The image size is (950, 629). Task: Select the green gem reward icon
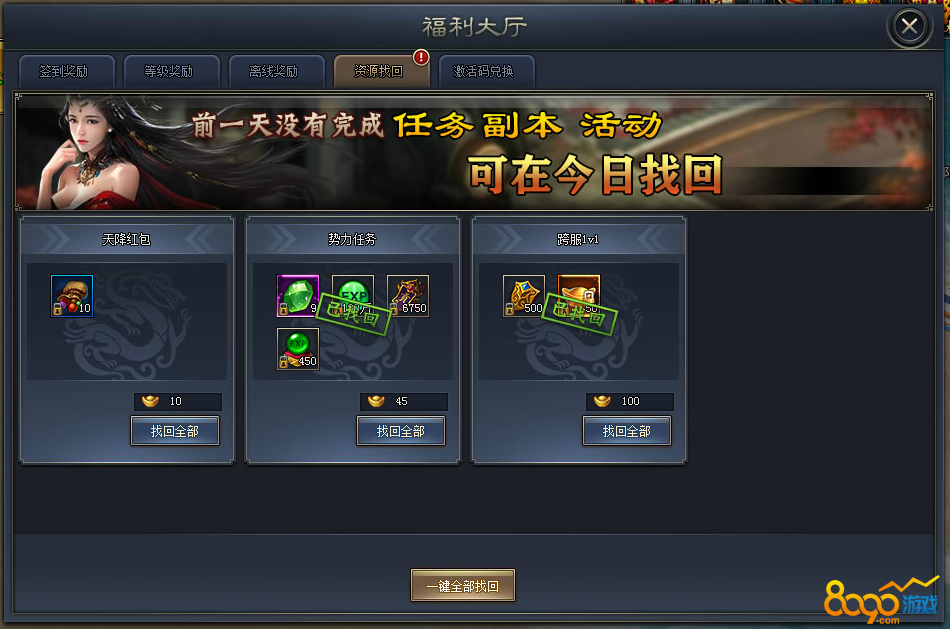click(x=297, y=296)
